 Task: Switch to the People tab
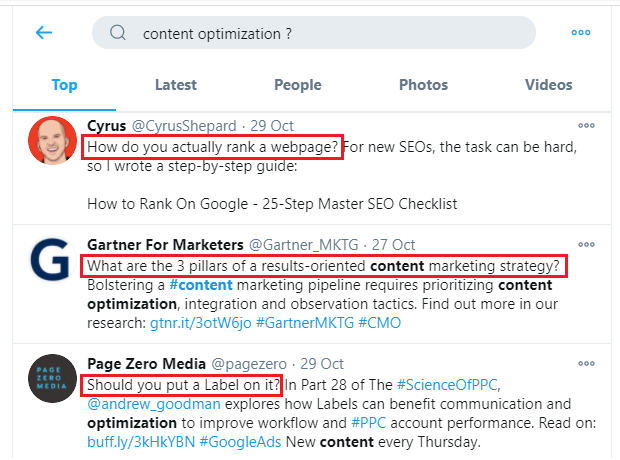point(298,85)
